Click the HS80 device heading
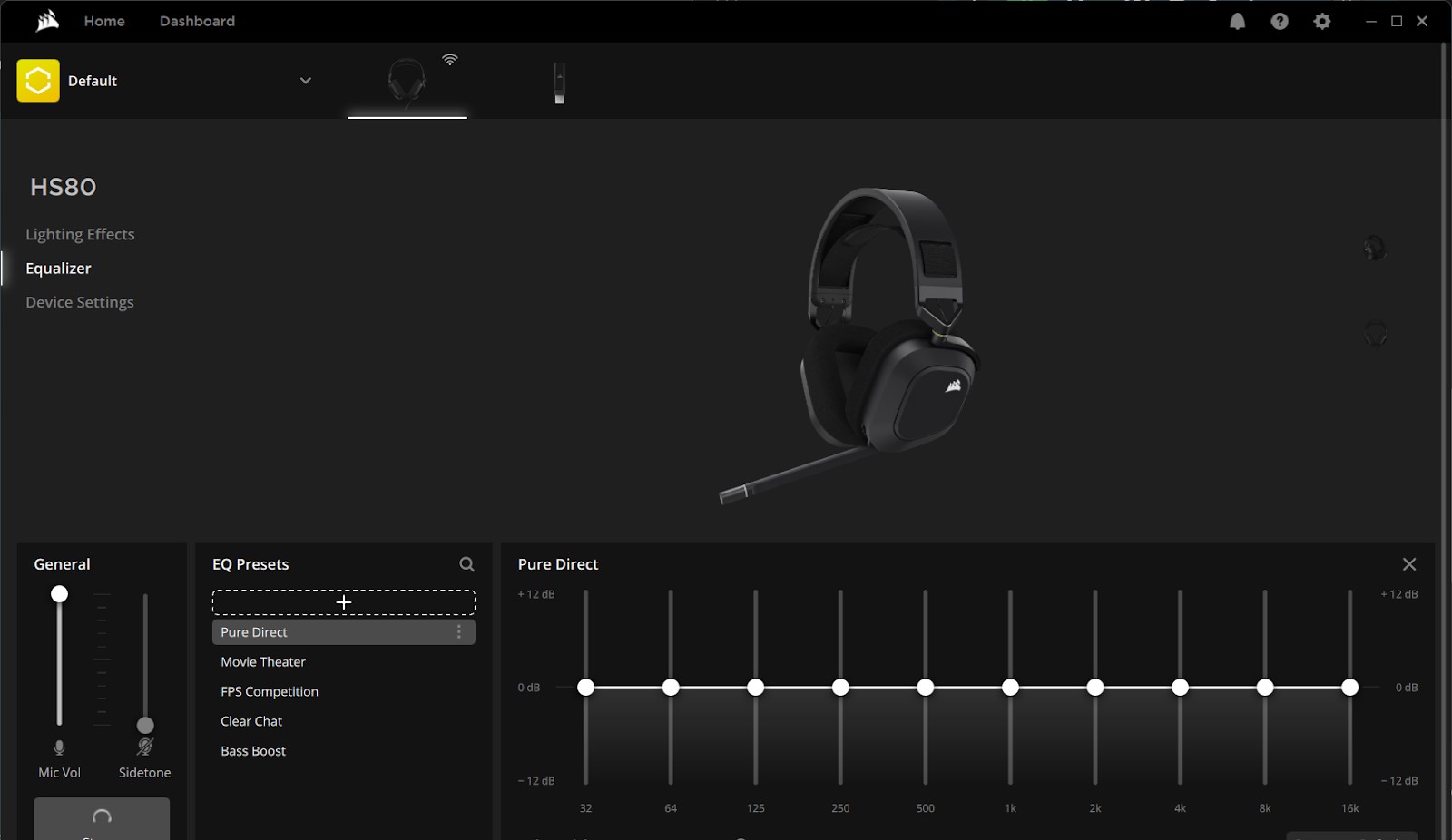Viewport: 1452px width, 840px height. [x=63, y=187]
